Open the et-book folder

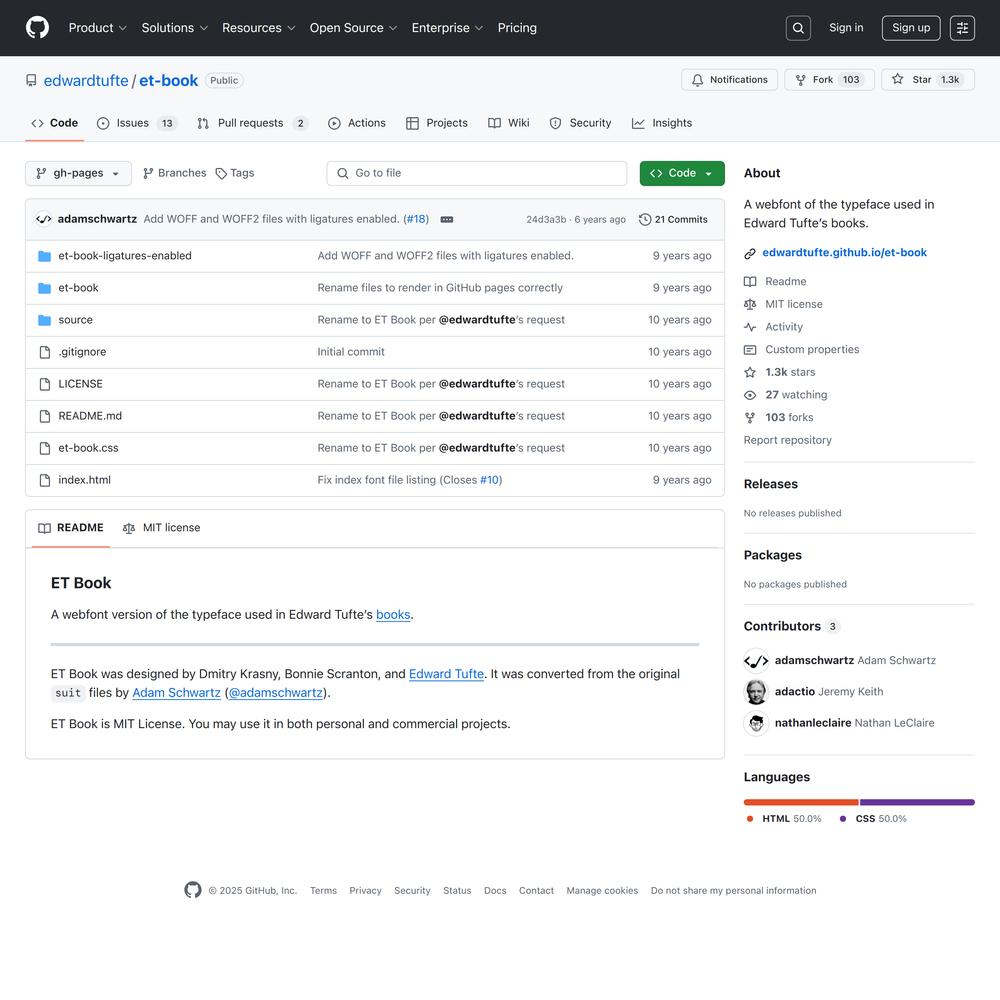pyautogui.click(x=78, y=288)
